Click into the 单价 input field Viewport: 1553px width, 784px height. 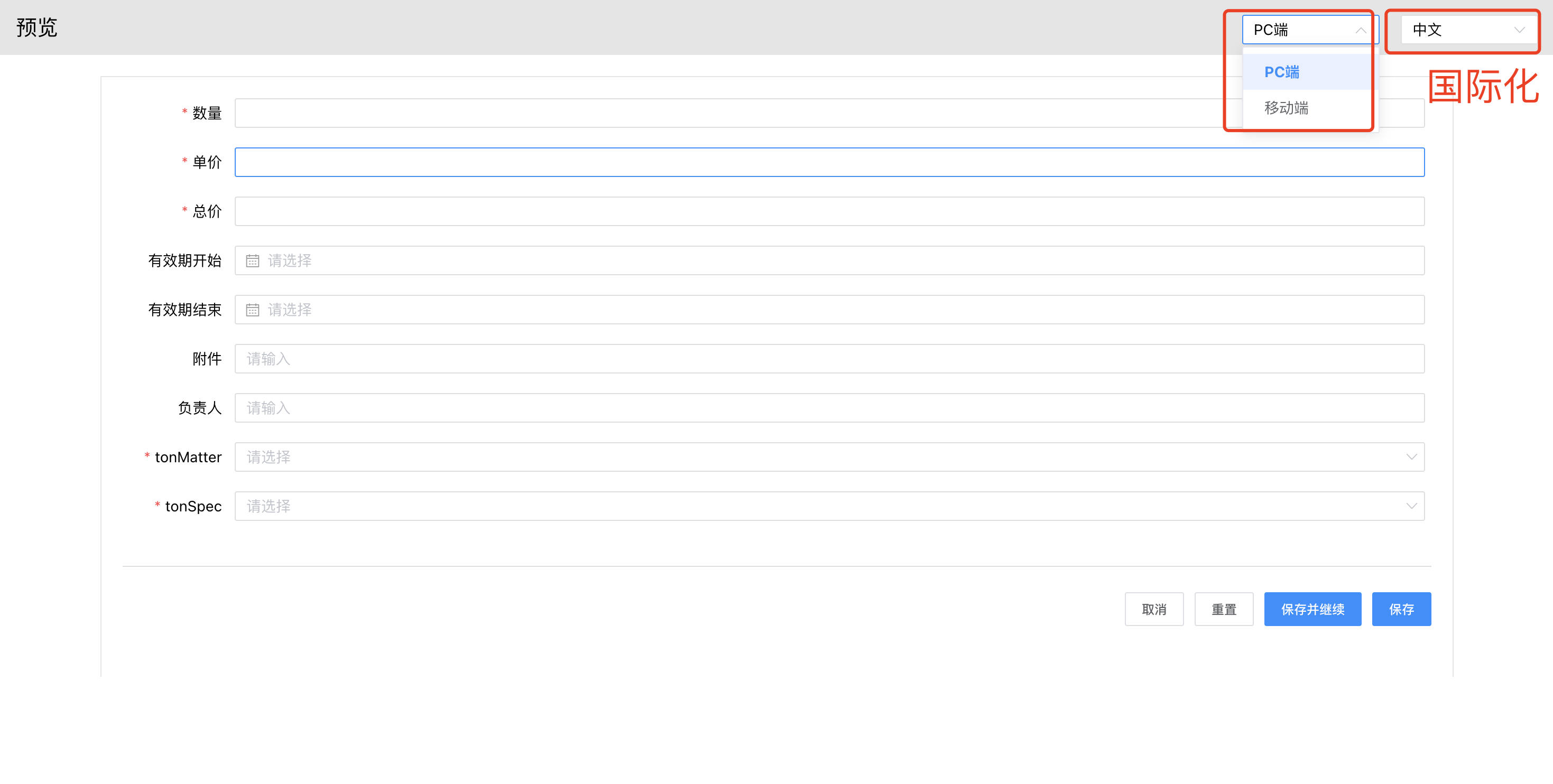coord(829,163)
